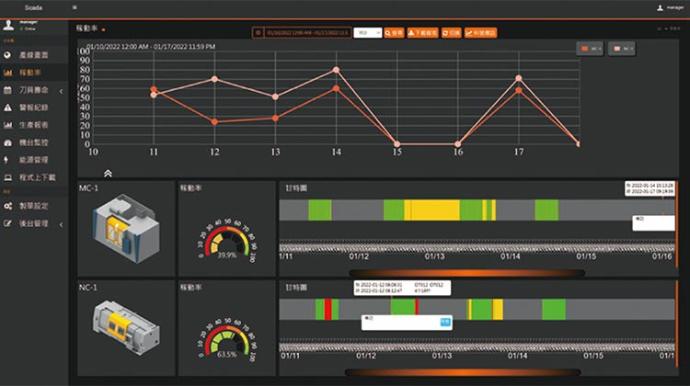Click the energy management lightning icon

6,160
